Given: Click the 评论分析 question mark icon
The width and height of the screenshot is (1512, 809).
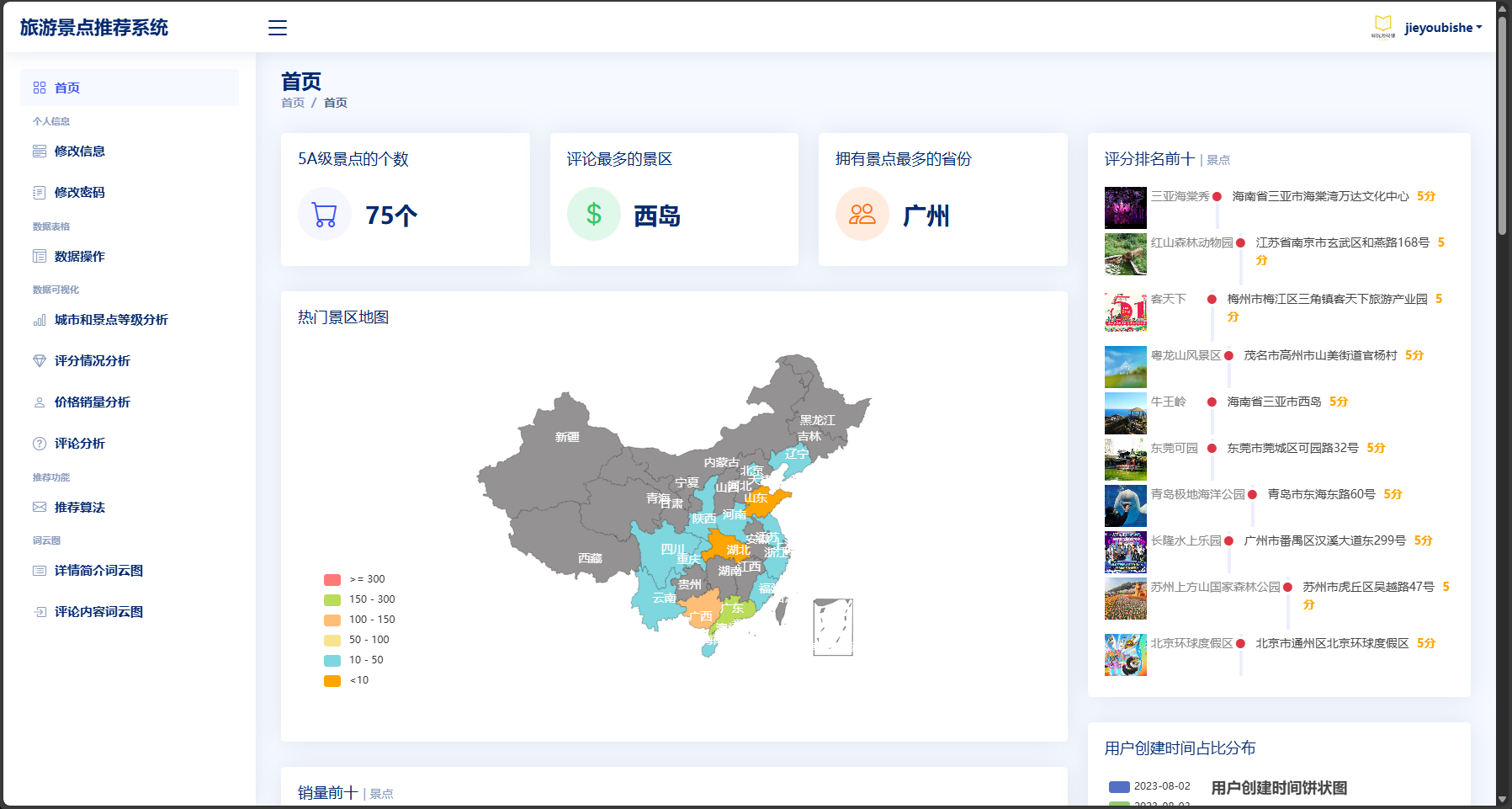Looking at the screenshot, I should pos(40,444).
